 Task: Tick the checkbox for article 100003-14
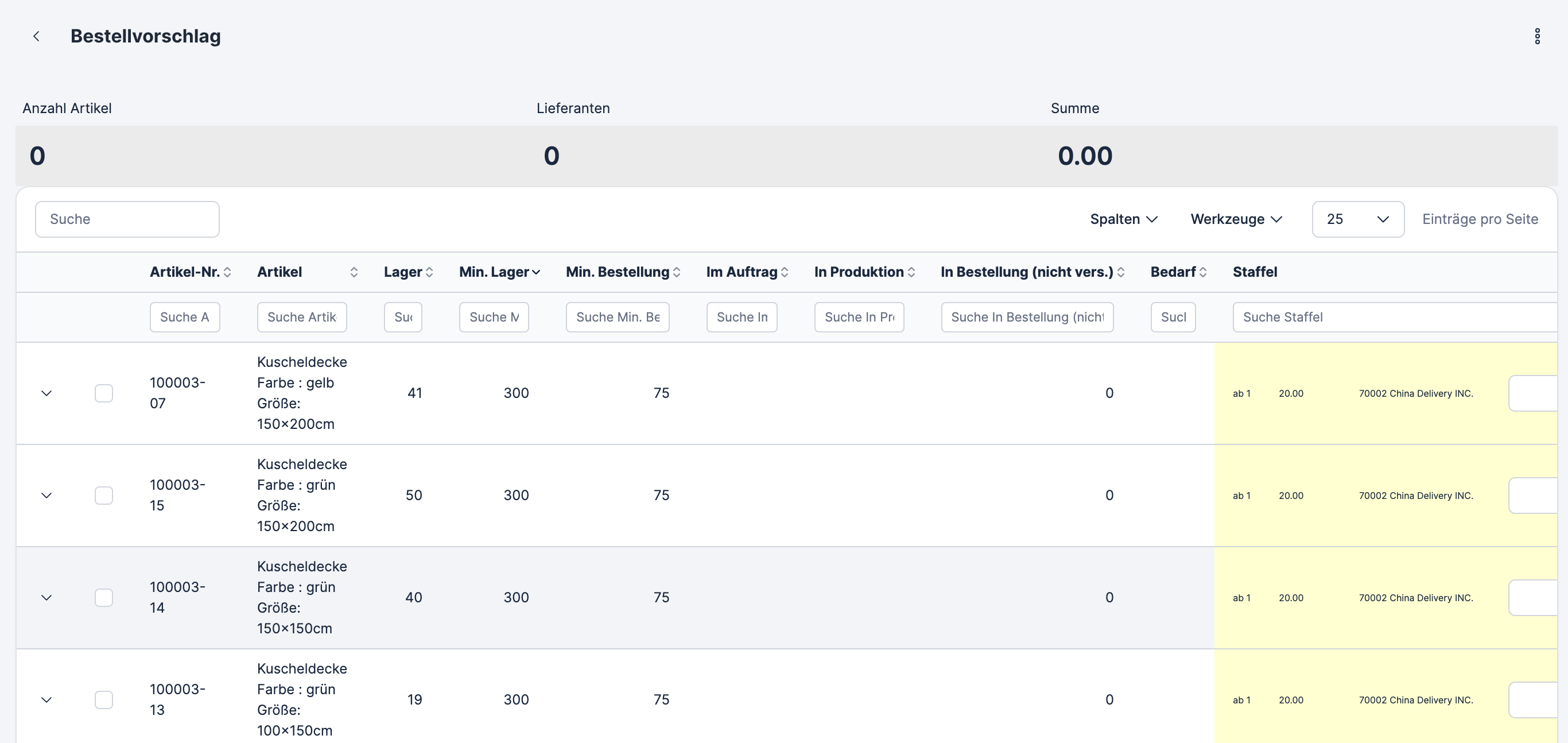(104, 598)
